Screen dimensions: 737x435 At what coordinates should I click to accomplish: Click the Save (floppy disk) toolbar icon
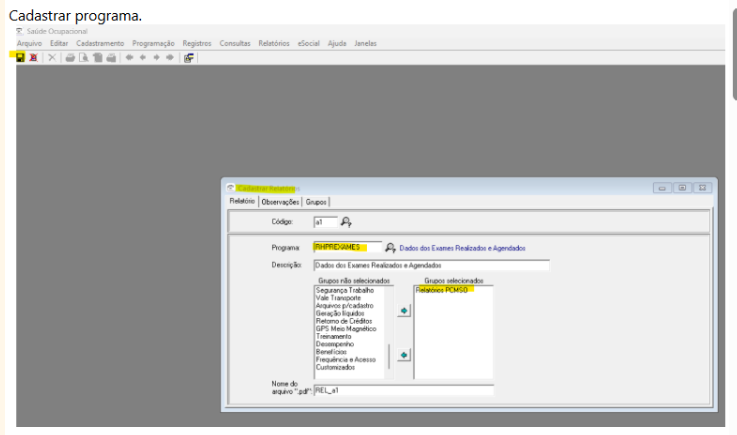[20, 58]
